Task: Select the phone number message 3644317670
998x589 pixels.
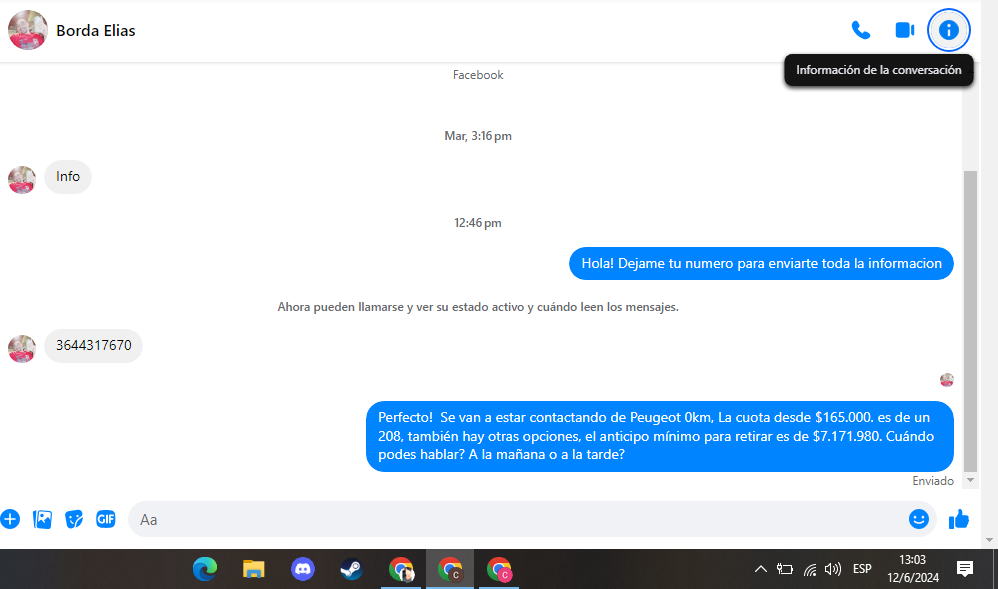Action: [94, 346]
